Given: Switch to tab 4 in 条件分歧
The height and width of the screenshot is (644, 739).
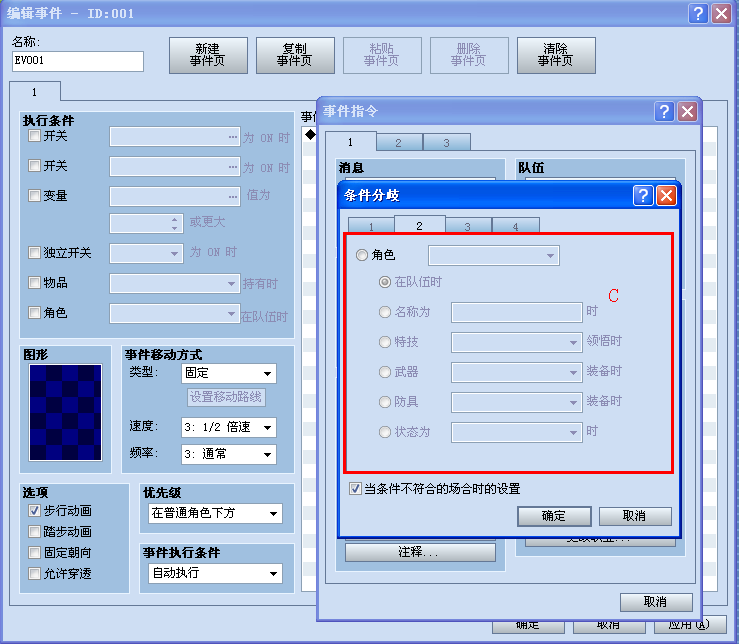Looking at the screenshot, I should (516, 226).
